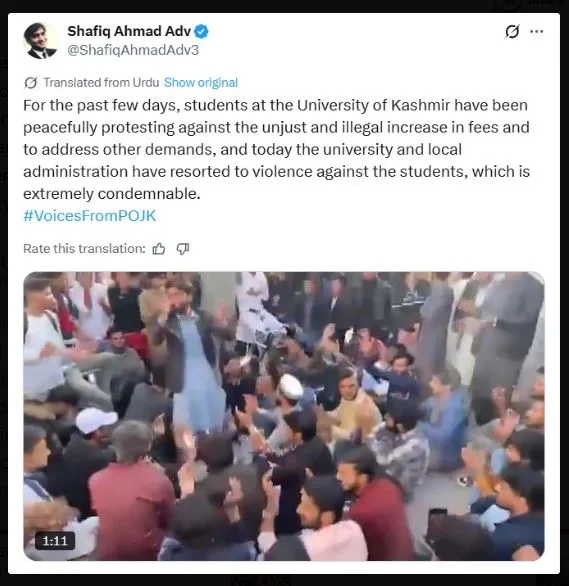Click the white margin below the video
The width and height of the screenshot is (569, 586).
coord(284,567)
